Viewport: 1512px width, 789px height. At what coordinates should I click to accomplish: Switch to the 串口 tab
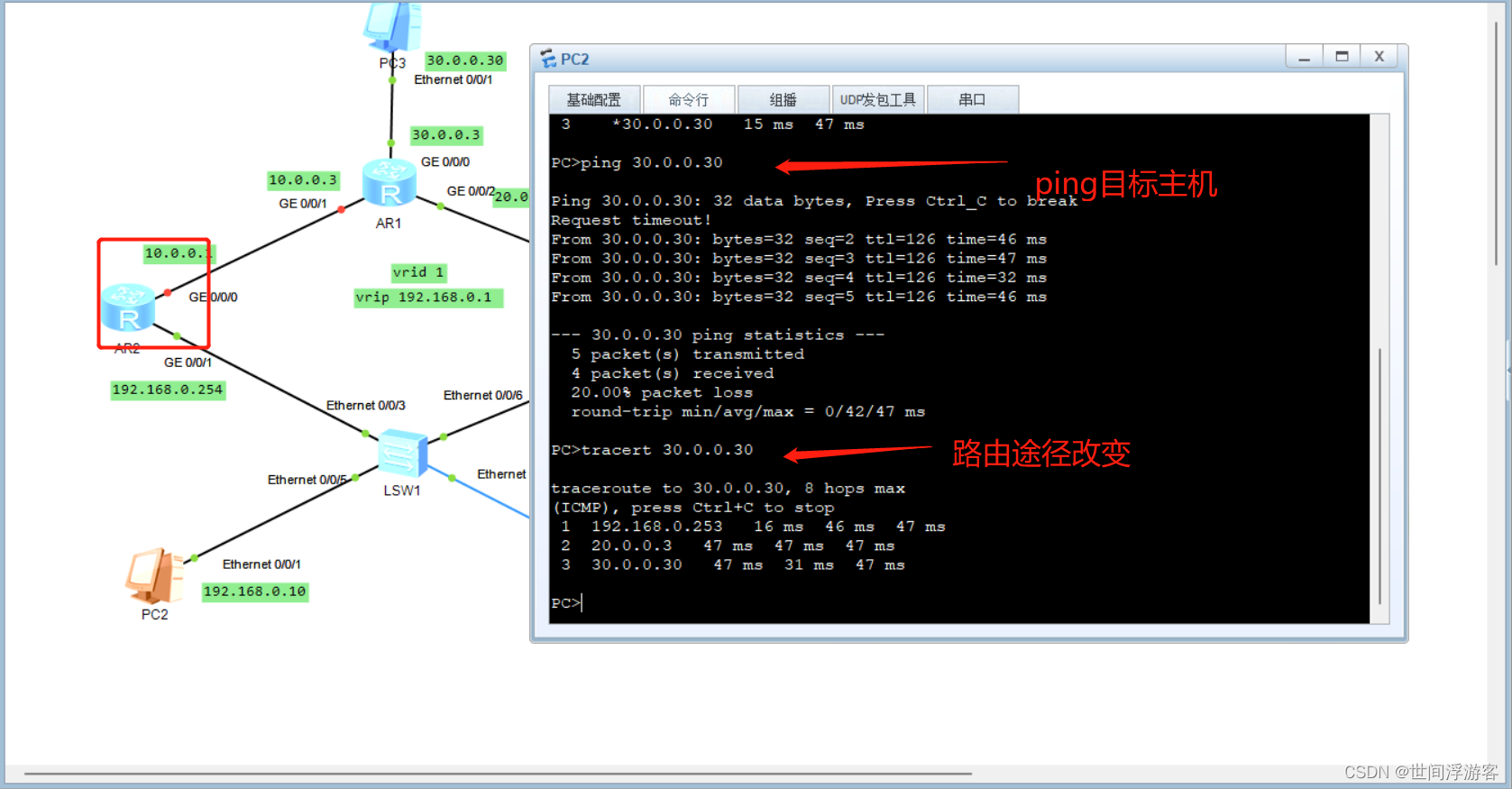tap(973, 99)
